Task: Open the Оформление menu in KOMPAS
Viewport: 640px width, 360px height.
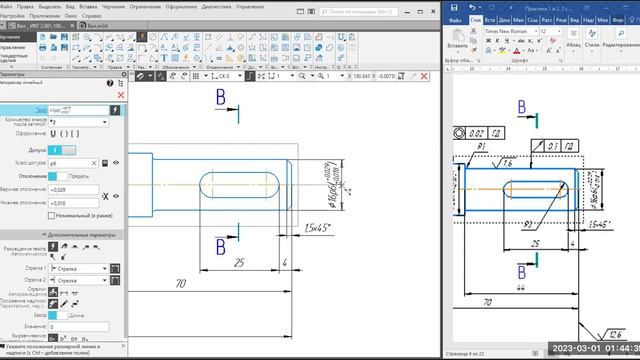Action: (x=181, y=7)
